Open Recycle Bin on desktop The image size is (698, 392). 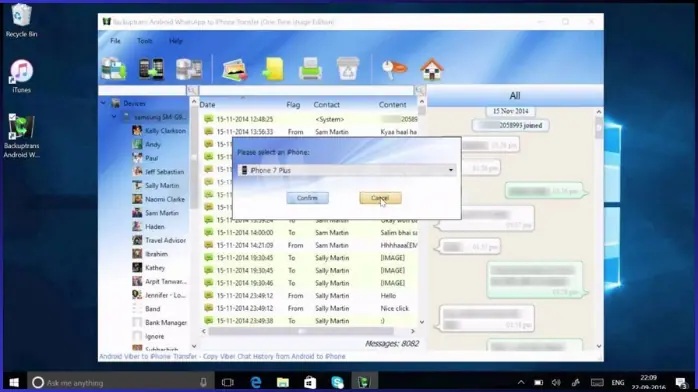coord(21,20)
